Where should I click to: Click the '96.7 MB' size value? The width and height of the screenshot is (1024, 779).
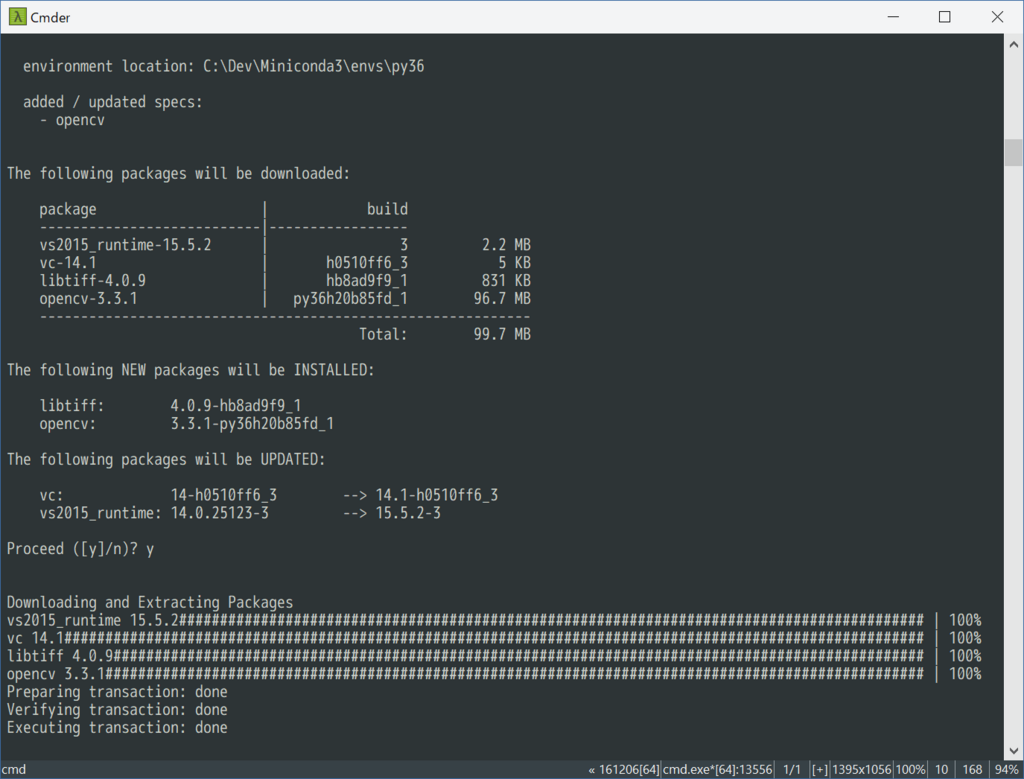point(502,298)
